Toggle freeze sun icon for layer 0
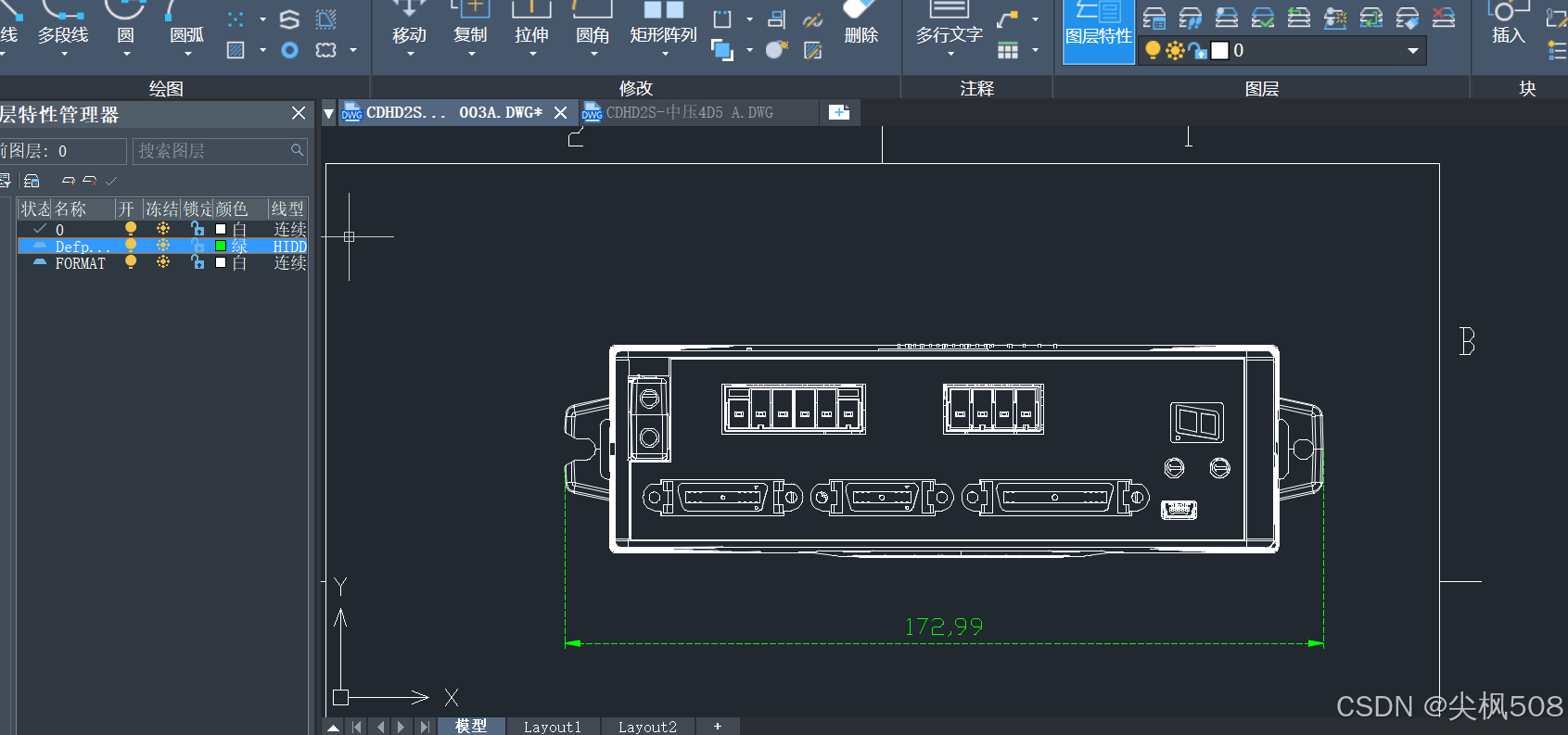This screenshot has width=1568, height=735. click(163, 228)
